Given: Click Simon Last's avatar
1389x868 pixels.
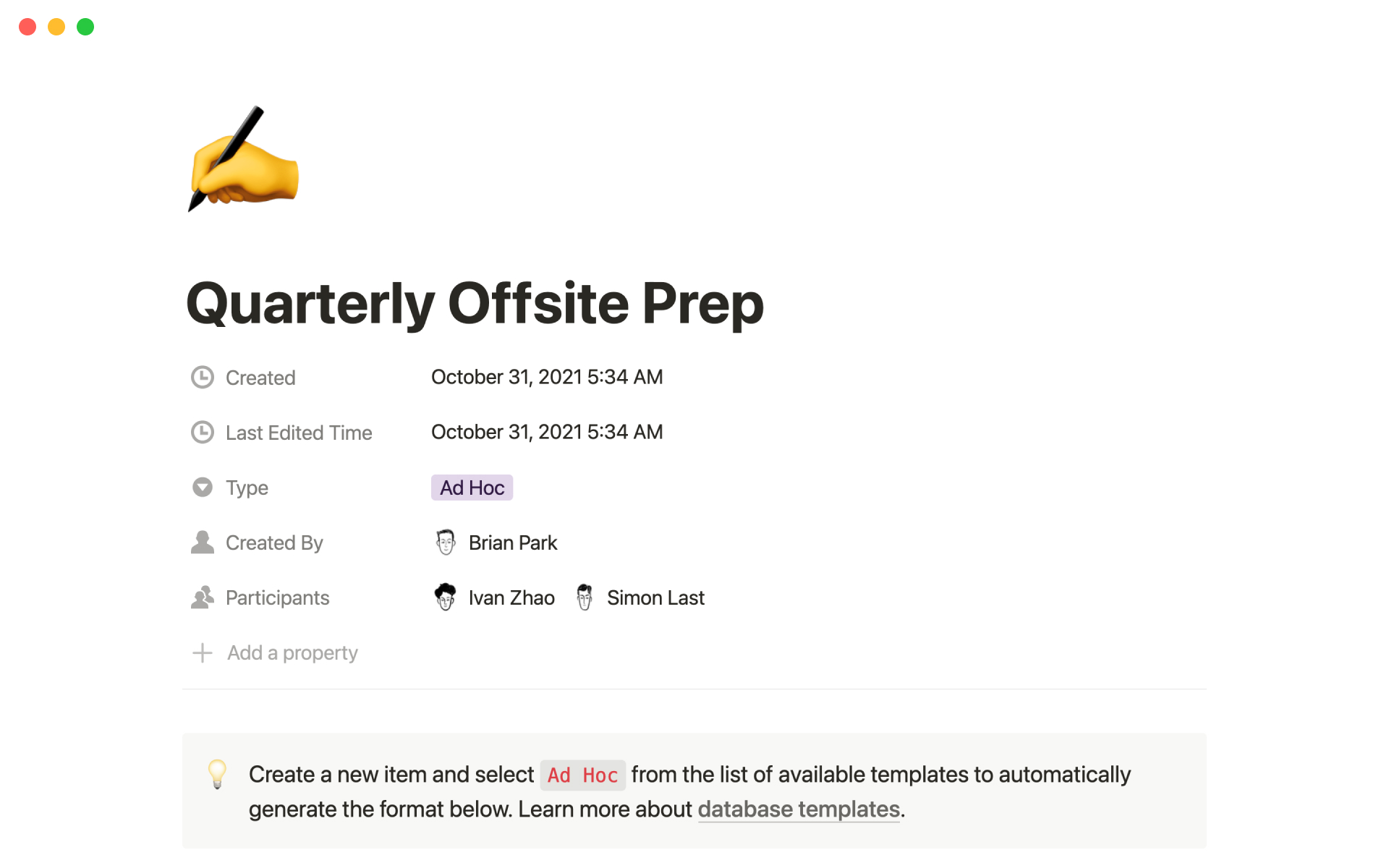Looking at the screenshot, I should 585,597.
